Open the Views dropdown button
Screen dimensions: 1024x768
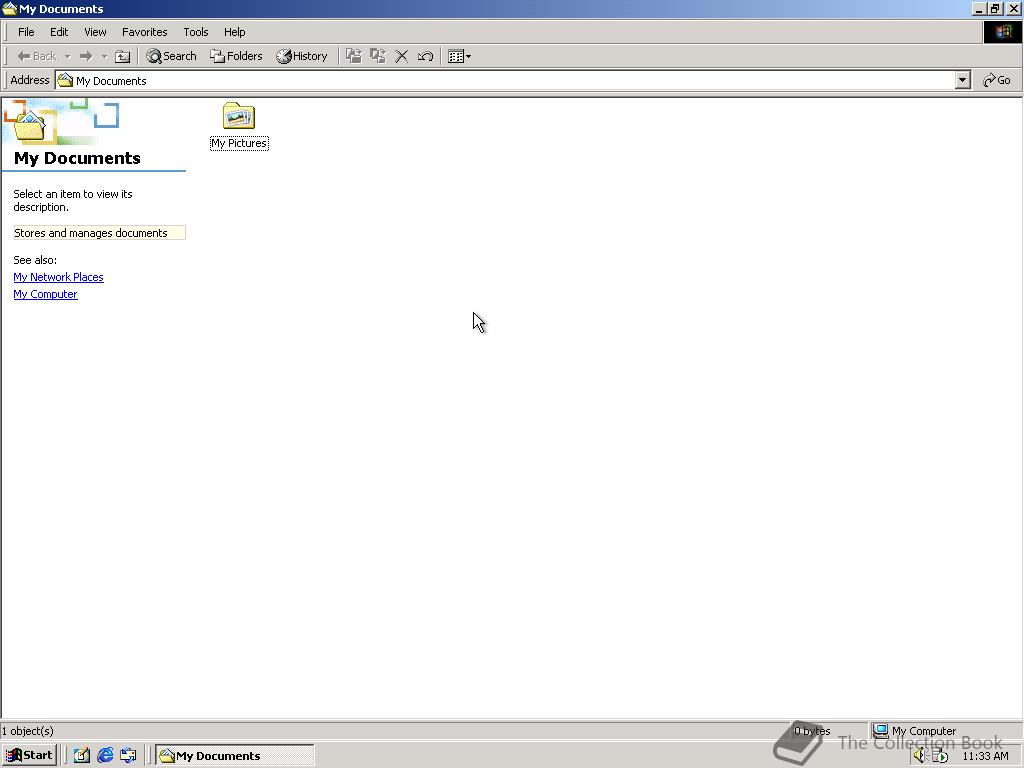[460, 56]
